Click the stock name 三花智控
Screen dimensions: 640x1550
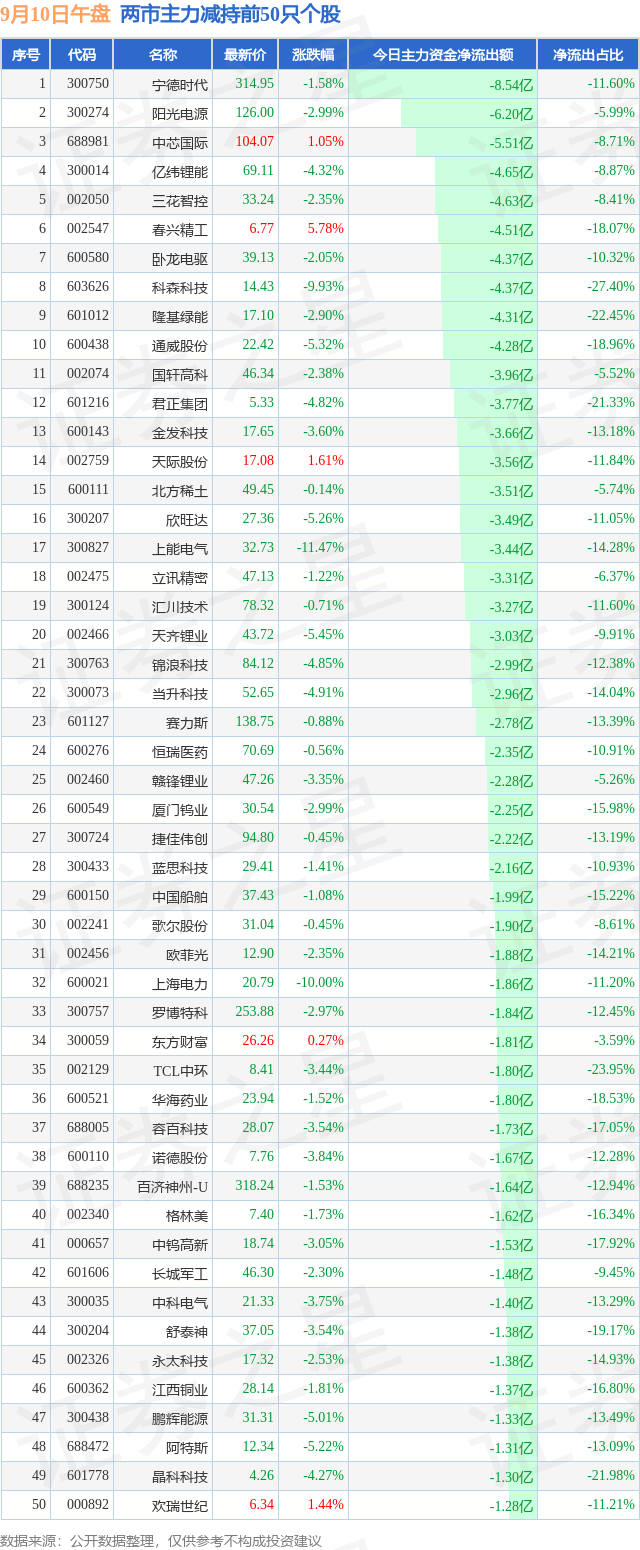[x=180, y=201]
